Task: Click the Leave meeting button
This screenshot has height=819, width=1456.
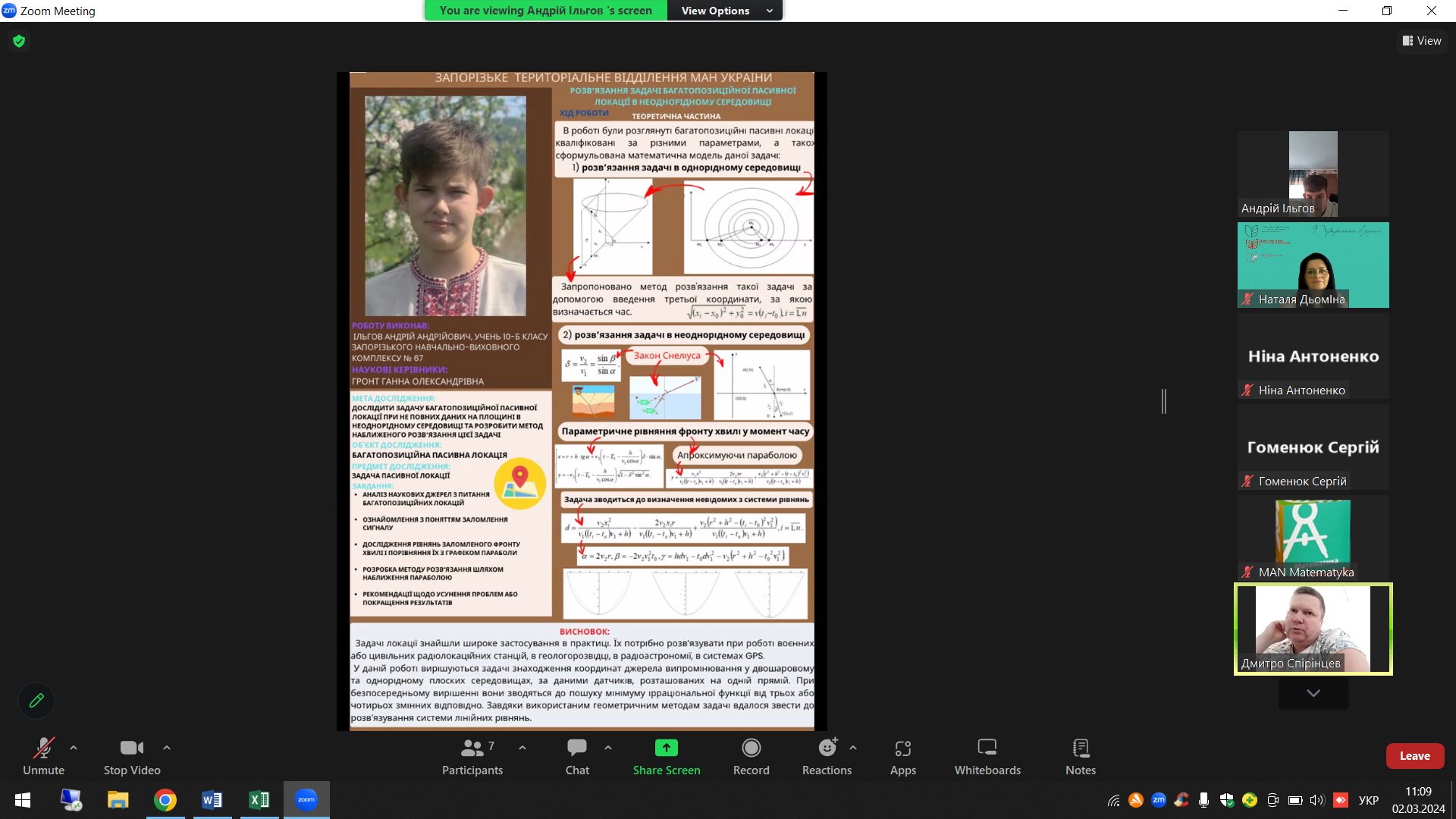Action: pos(1414,756)
